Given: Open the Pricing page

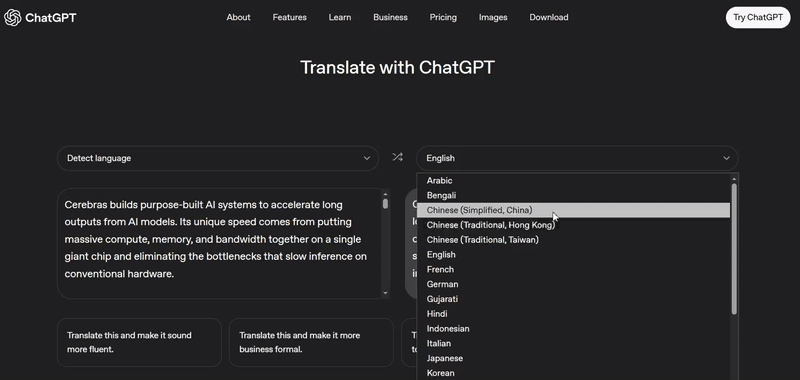Looking at the screenshot, I should [x=443, y=17].
